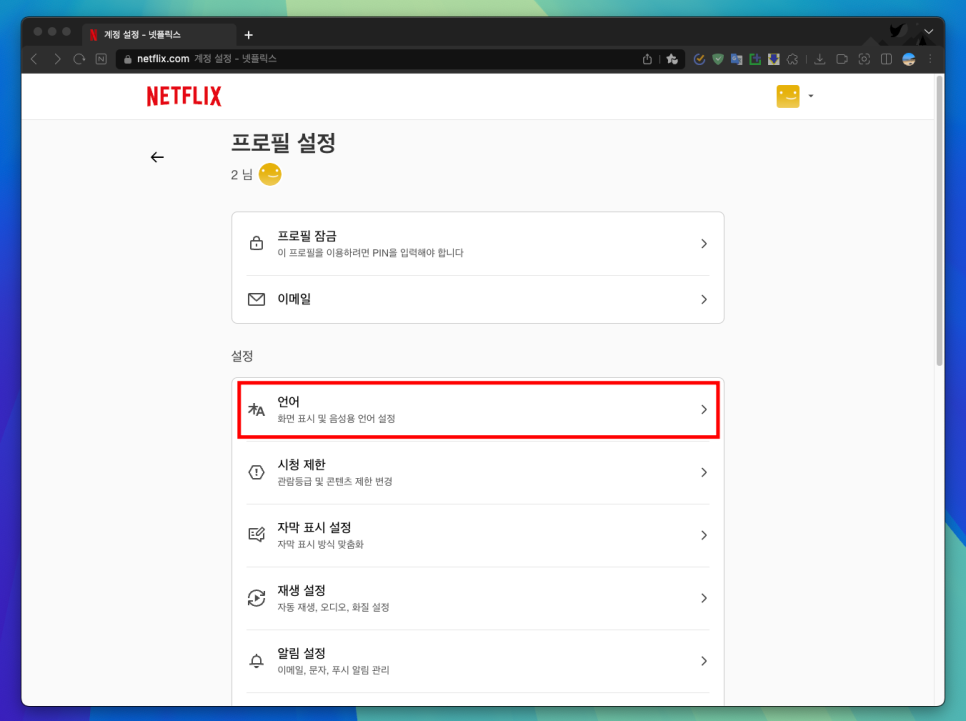966x721 pixels.
Task: Click the browser profile avatar
Action: click(x=909, y=59)
